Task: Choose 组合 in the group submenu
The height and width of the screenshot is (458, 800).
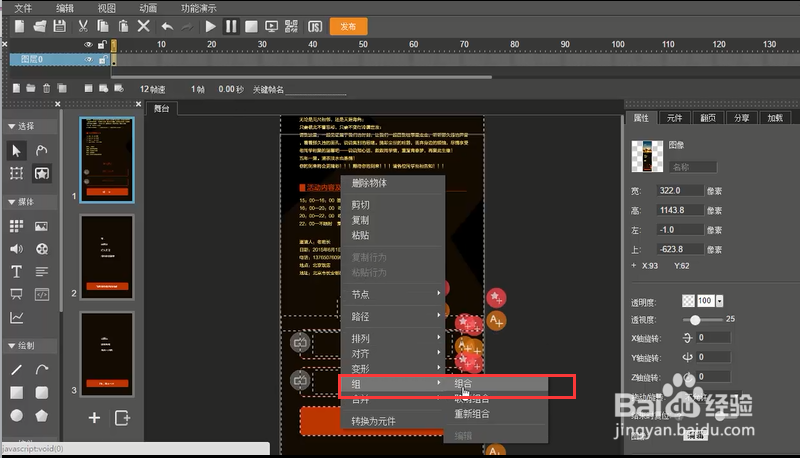Action: pos(463,384)
